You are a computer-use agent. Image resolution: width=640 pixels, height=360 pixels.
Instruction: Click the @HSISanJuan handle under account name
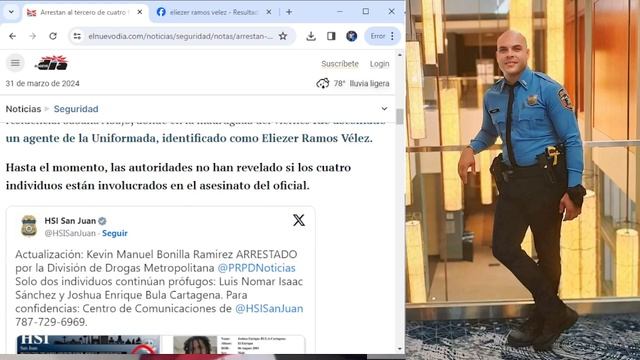tap(70, 233)
